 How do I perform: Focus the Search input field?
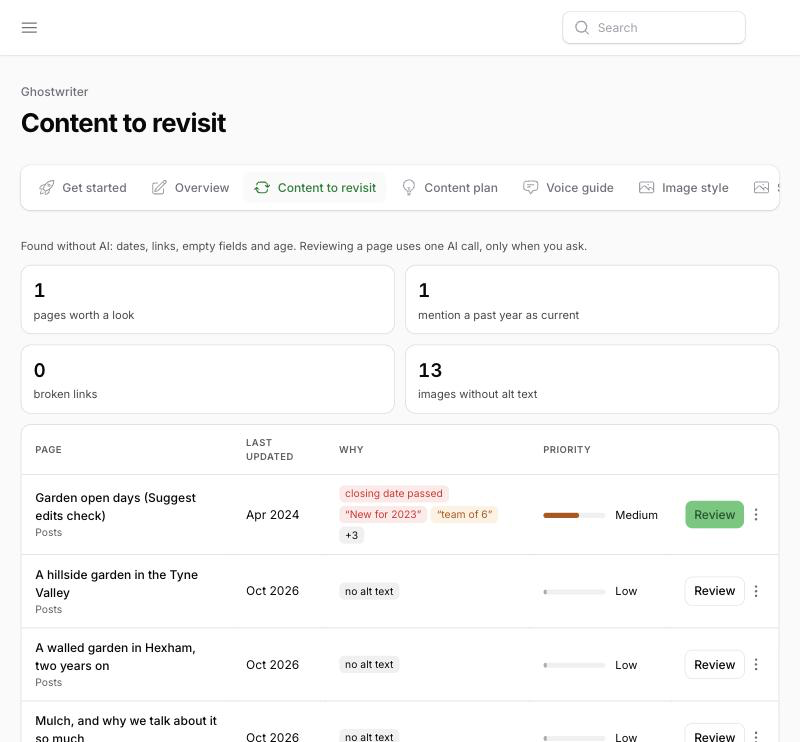pos(654,28)
